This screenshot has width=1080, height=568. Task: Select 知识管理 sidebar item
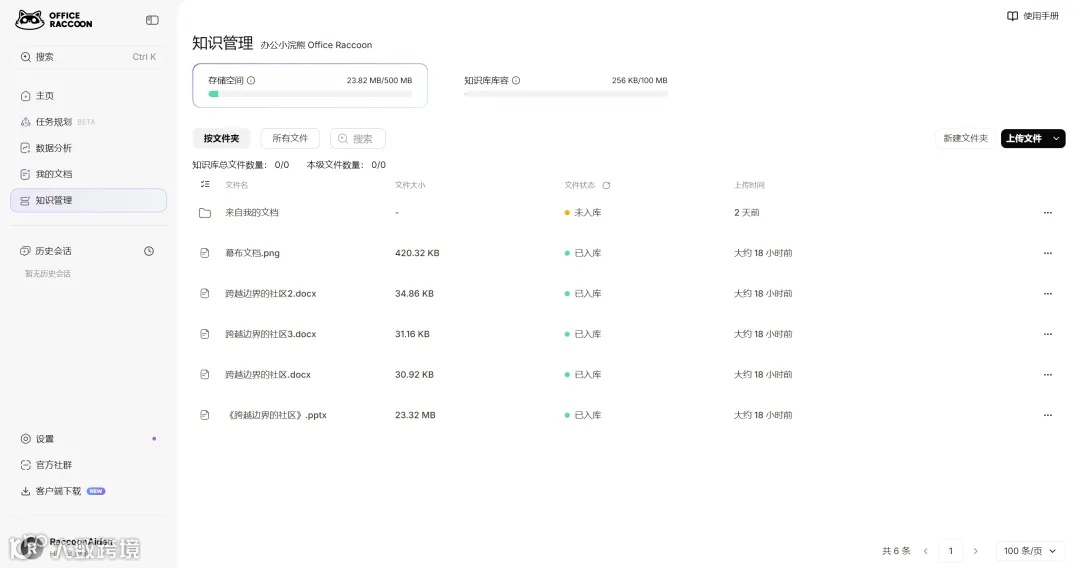tap(88, 200)
